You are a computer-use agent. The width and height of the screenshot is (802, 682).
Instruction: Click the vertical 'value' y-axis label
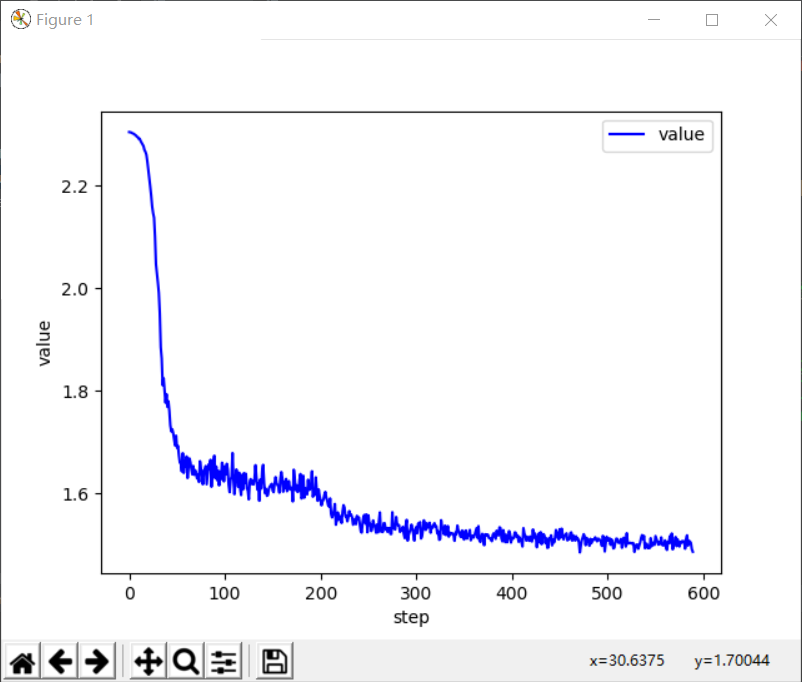44,343
